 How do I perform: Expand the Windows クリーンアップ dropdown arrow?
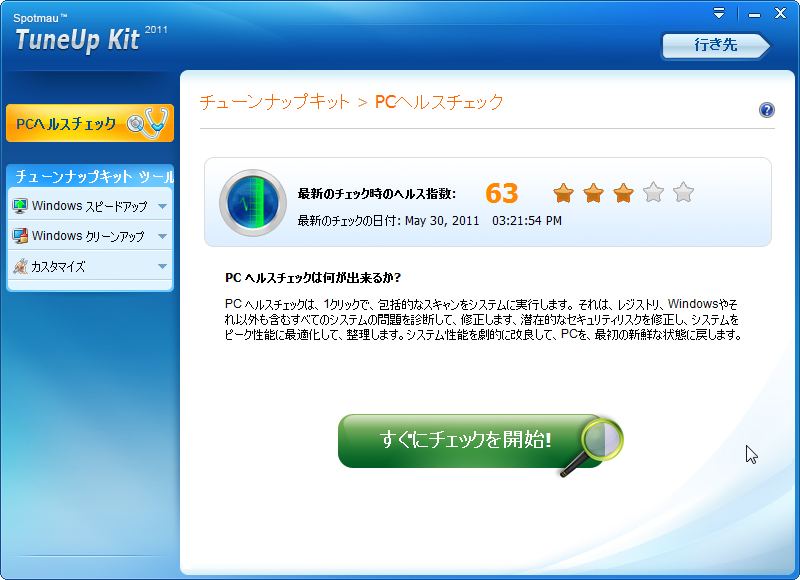(162, 236)
